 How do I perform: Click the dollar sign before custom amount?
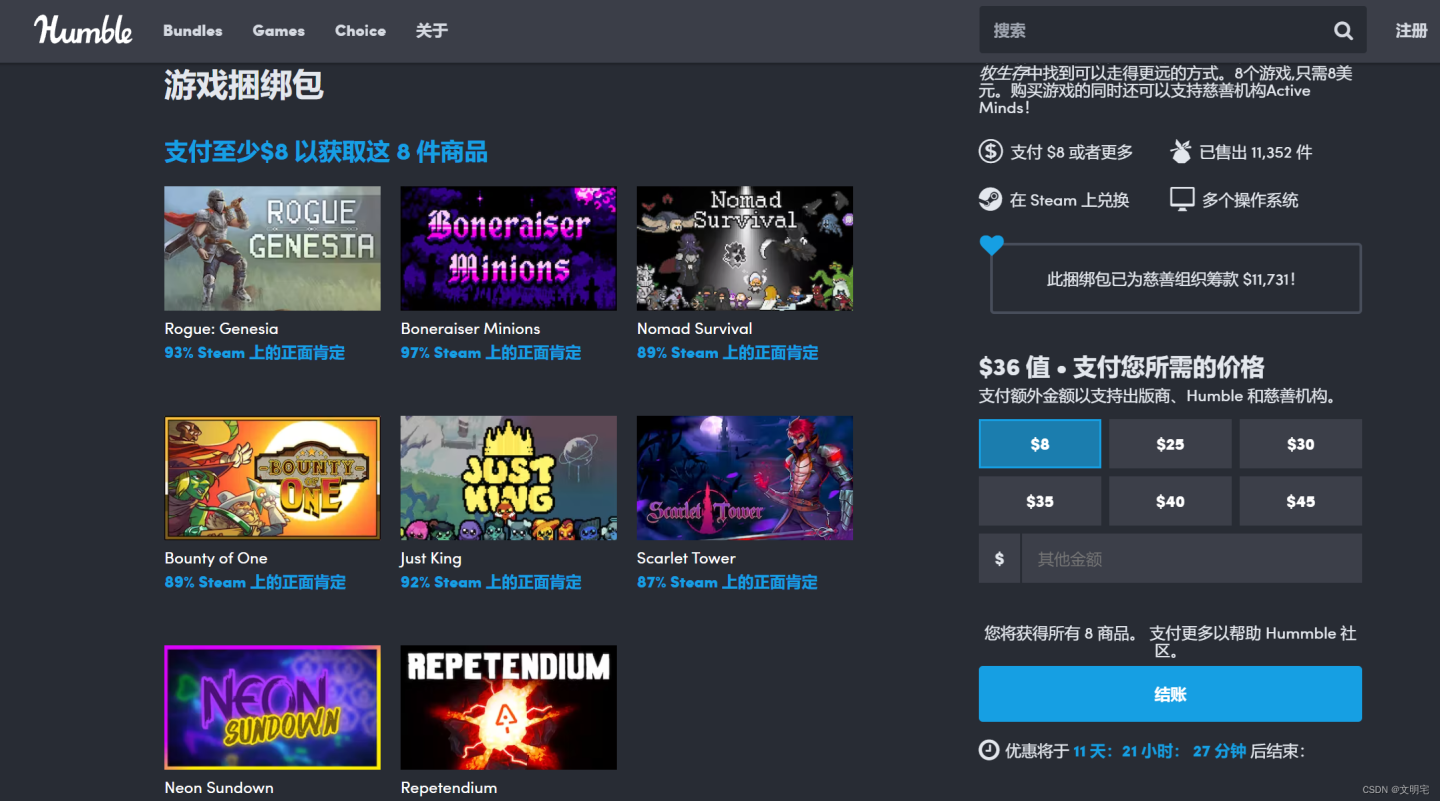(x=999, y=558)
